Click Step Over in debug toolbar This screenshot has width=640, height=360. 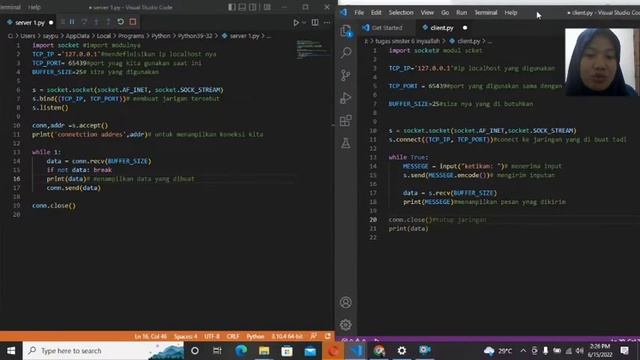[84, 22]
